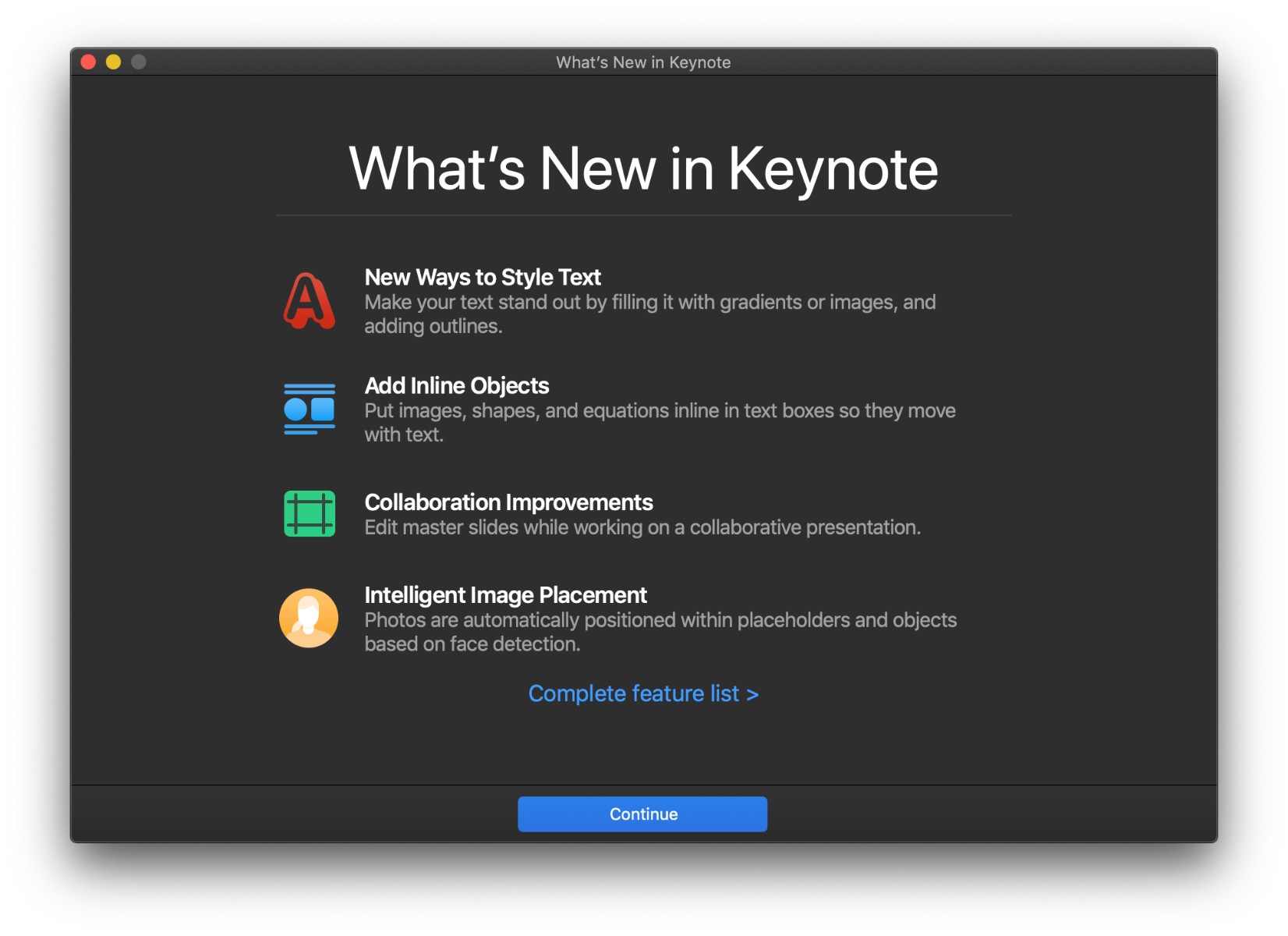This screenshot has height=936, width=1288.
Task: Click the text about face detection positioning
Action: (661, 632)
